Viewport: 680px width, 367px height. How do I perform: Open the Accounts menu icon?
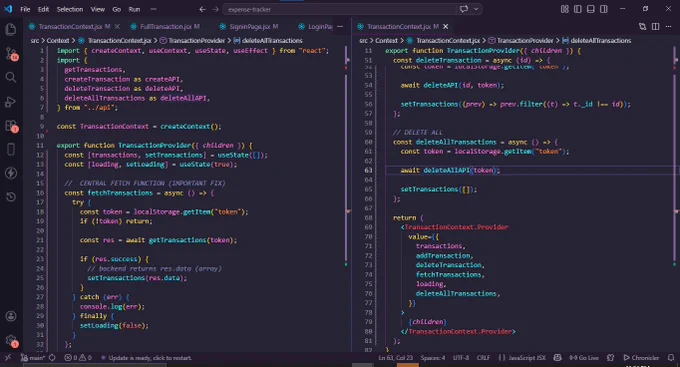pyautogui.click(x=11, y=316)
